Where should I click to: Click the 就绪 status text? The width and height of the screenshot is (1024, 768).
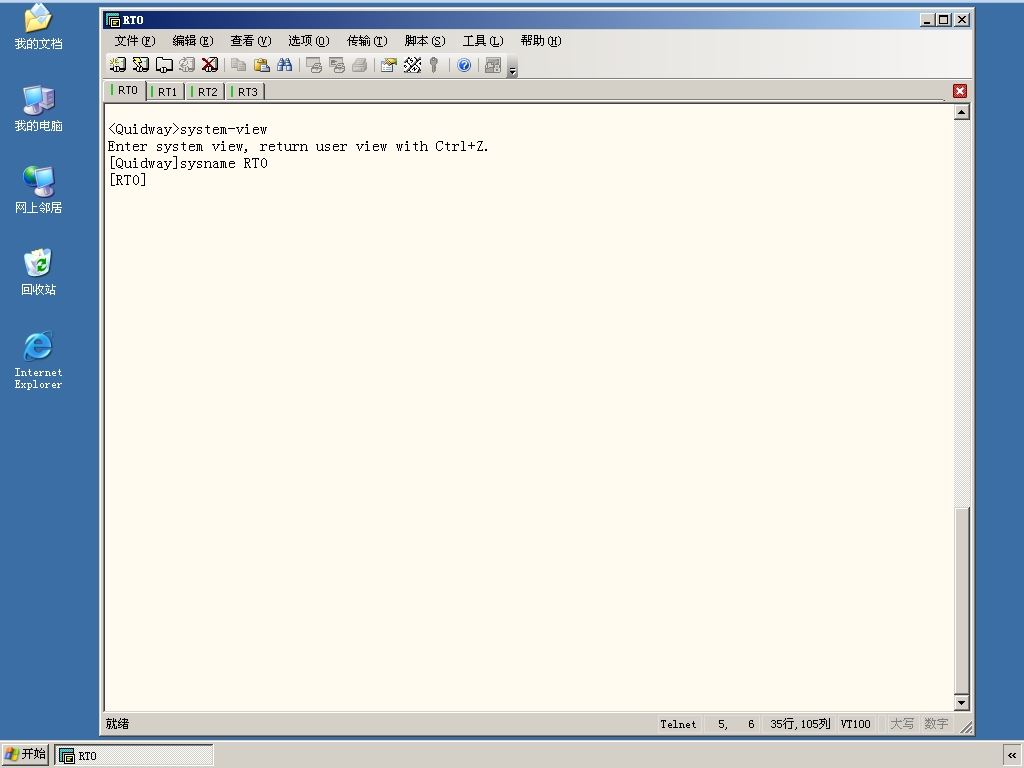118,724
